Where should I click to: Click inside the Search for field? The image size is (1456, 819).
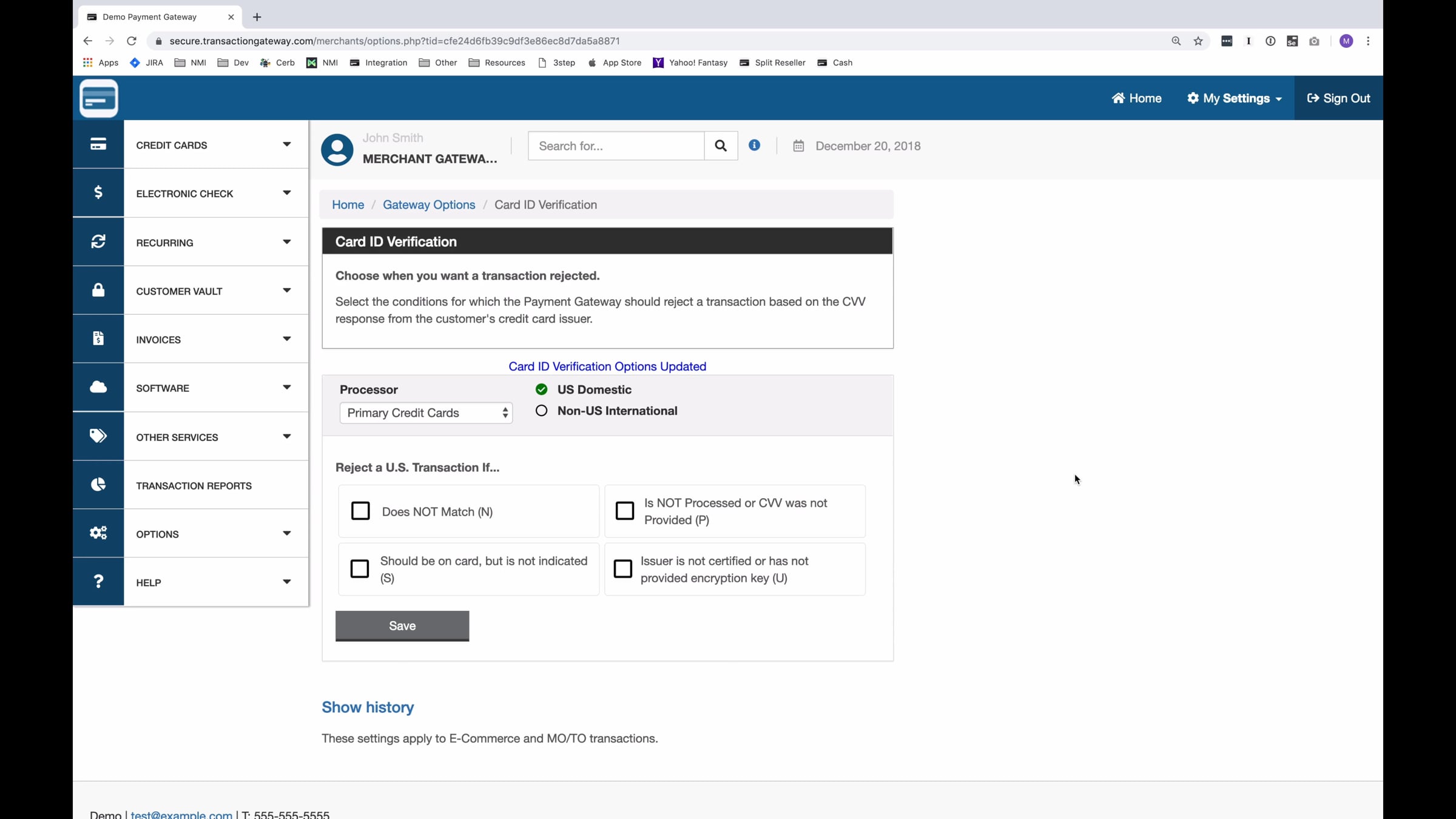click(x=616, y=146)
